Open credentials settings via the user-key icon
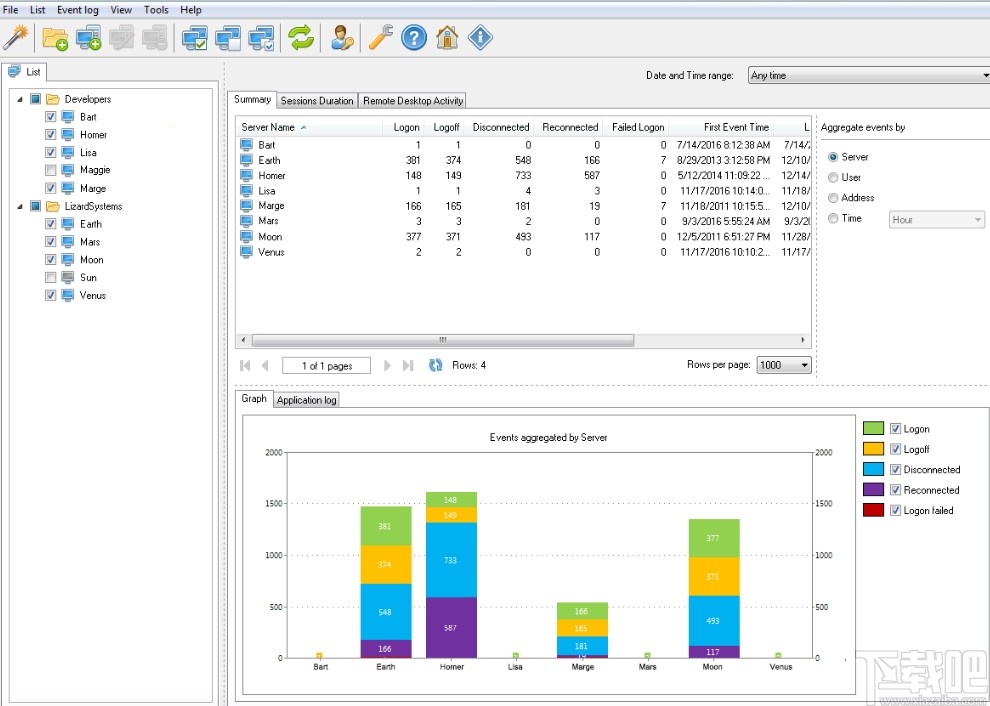The image size is (990, 706). (x=342, y=37)
